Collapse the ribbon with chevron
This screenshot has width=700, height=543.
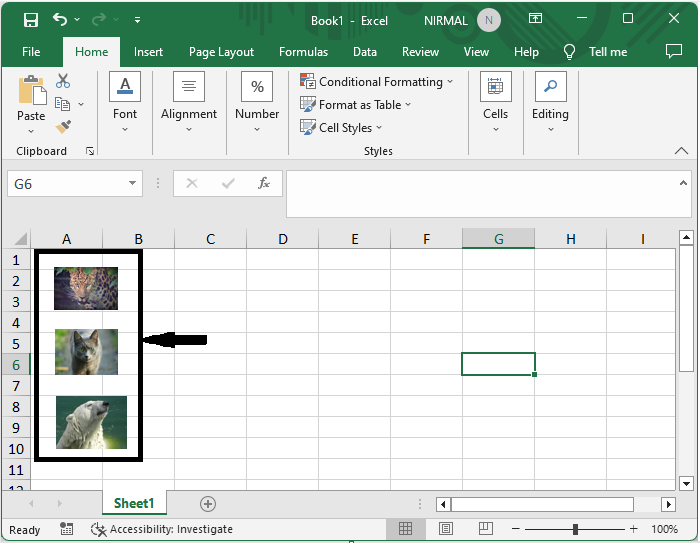681,150
